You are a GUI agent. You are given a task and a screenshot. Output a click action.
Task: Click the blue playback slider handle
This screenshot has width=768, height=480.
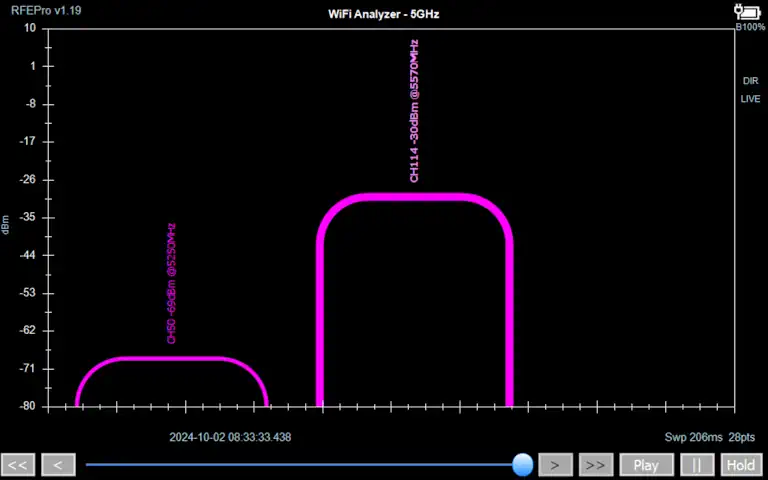coord(522,464)
